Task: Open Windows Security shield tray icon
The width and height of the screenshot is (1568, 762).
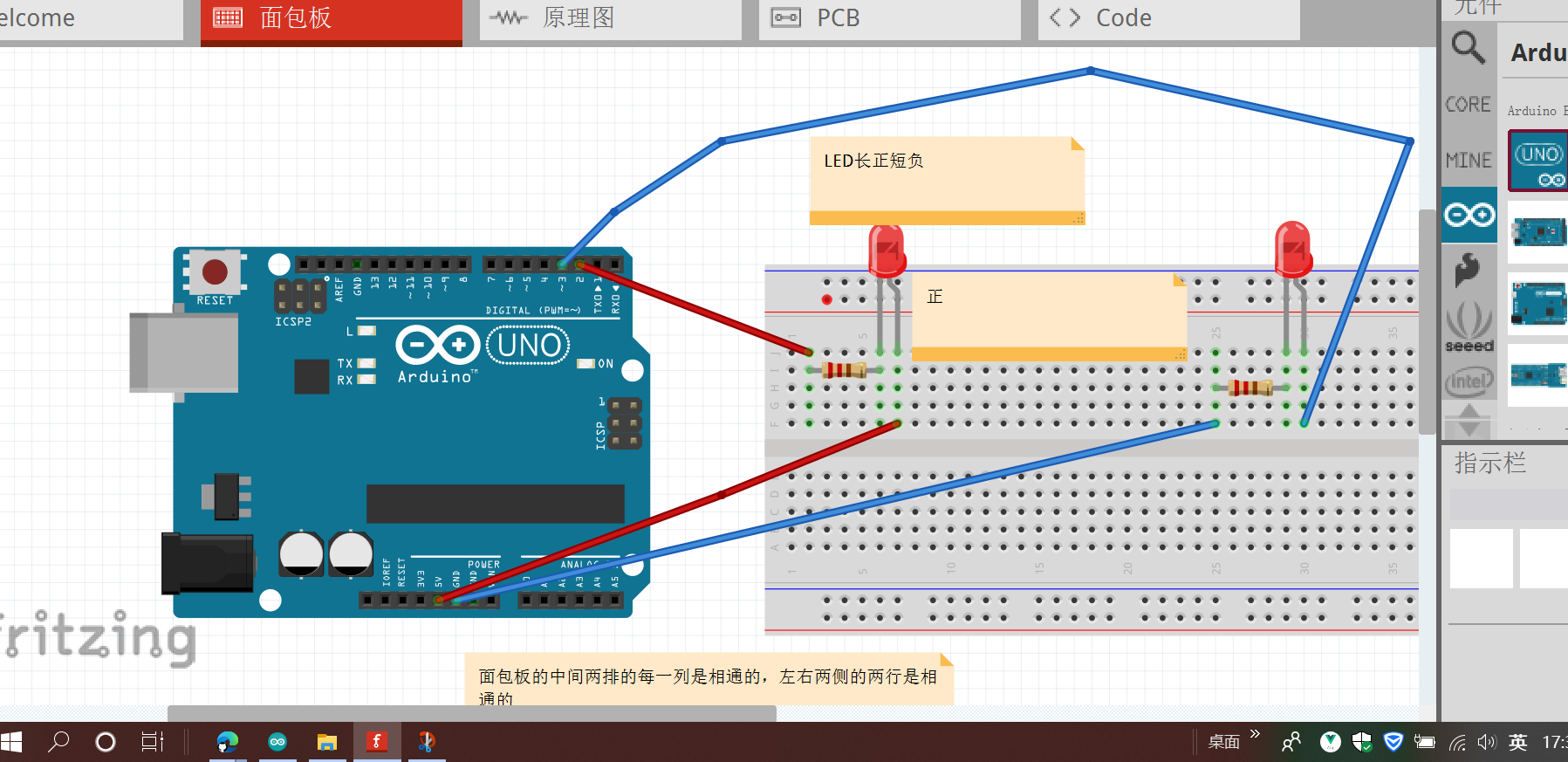Action: [x=1361, y=742]
